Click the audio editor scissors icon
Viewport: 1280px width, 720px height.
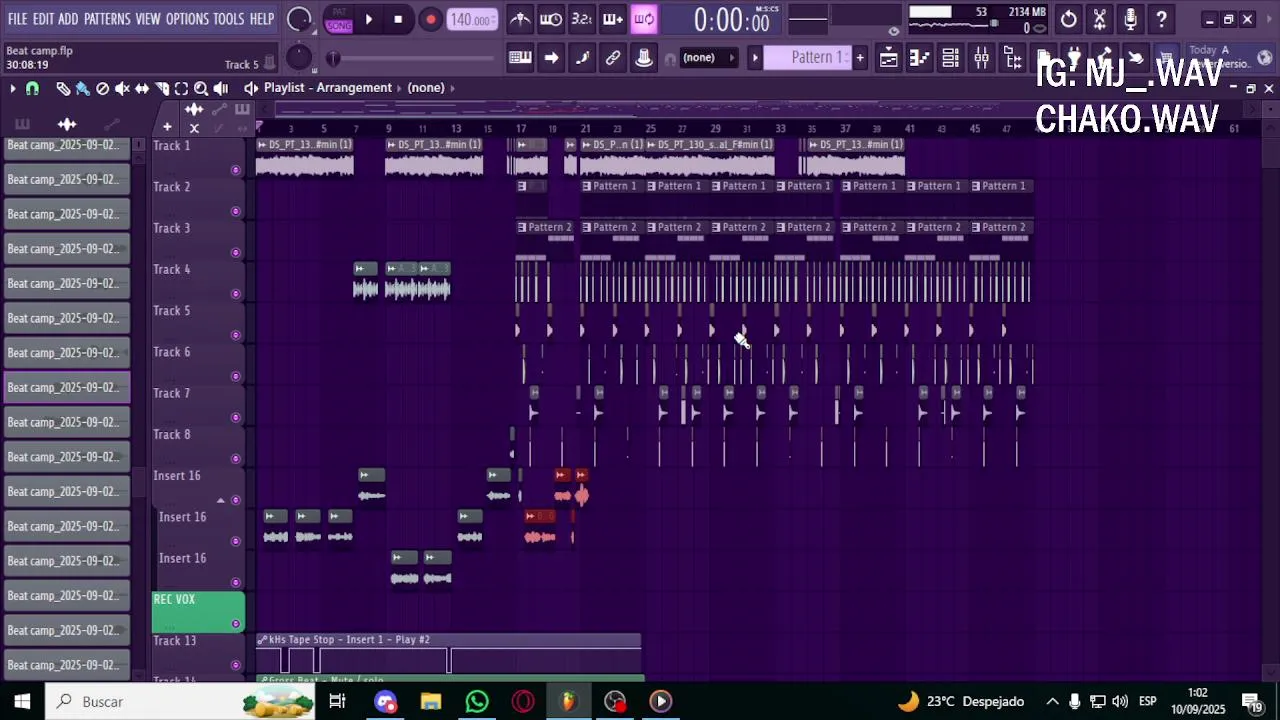pos(1100,19)
